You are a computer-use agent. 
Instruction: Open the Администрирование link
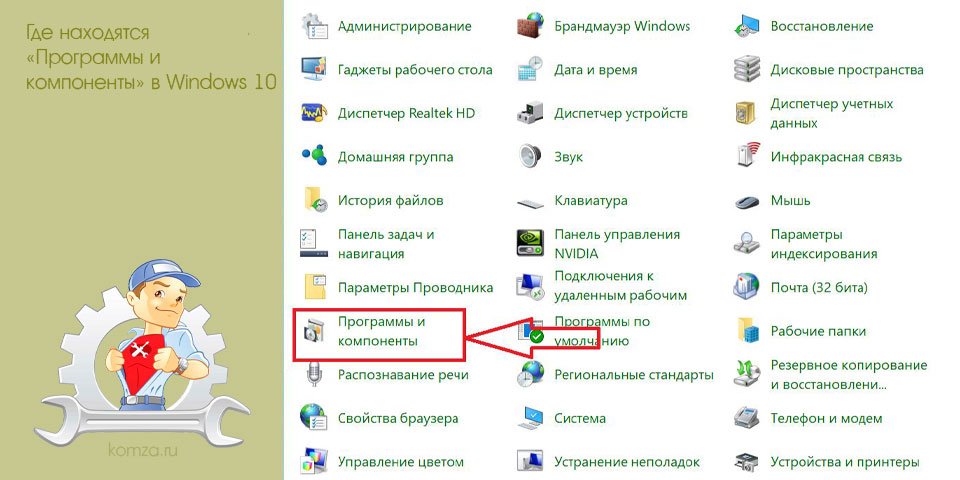(x=405, y=26)
